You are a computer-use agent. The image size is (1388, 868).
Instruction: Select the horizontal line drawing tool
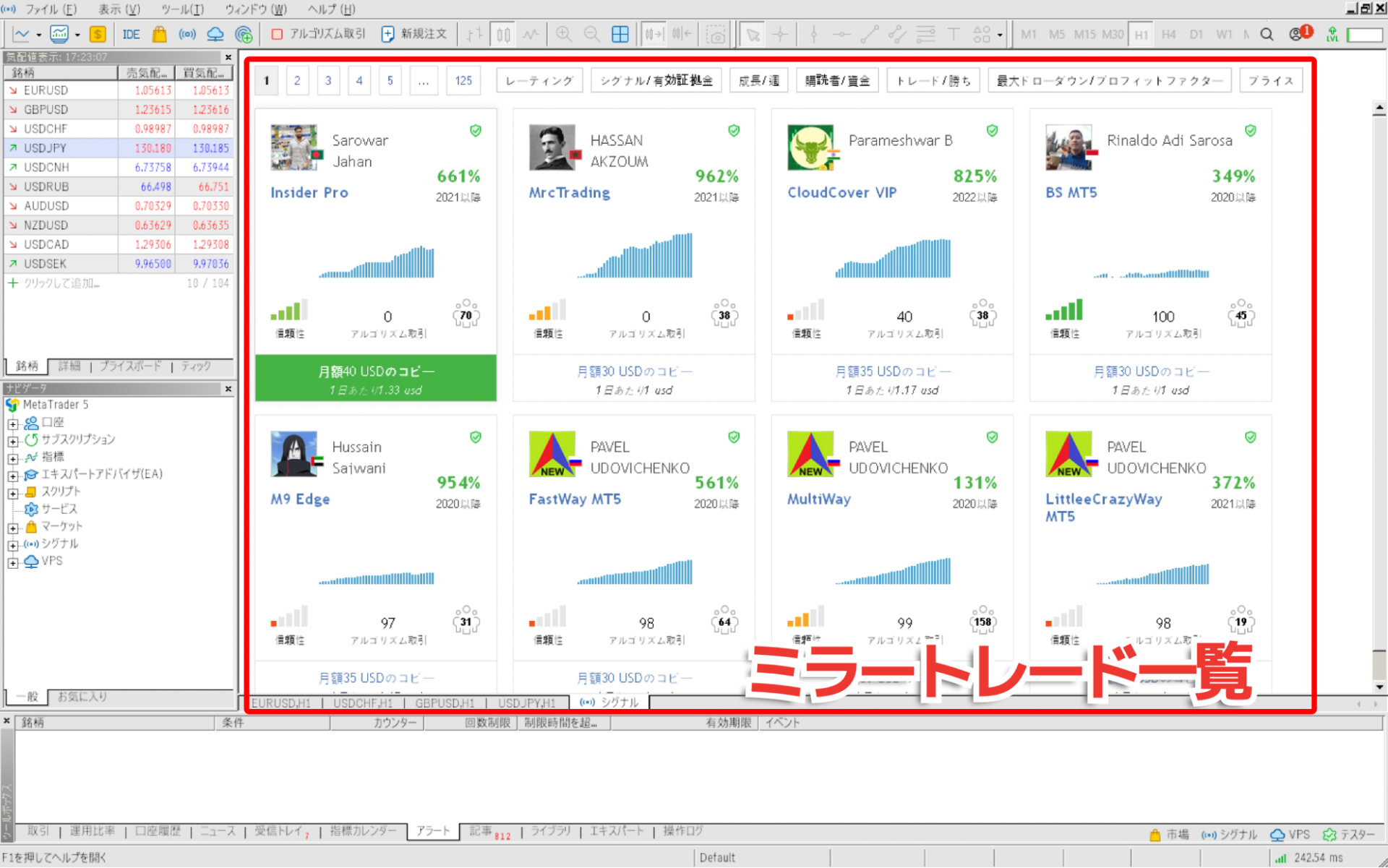841,34
